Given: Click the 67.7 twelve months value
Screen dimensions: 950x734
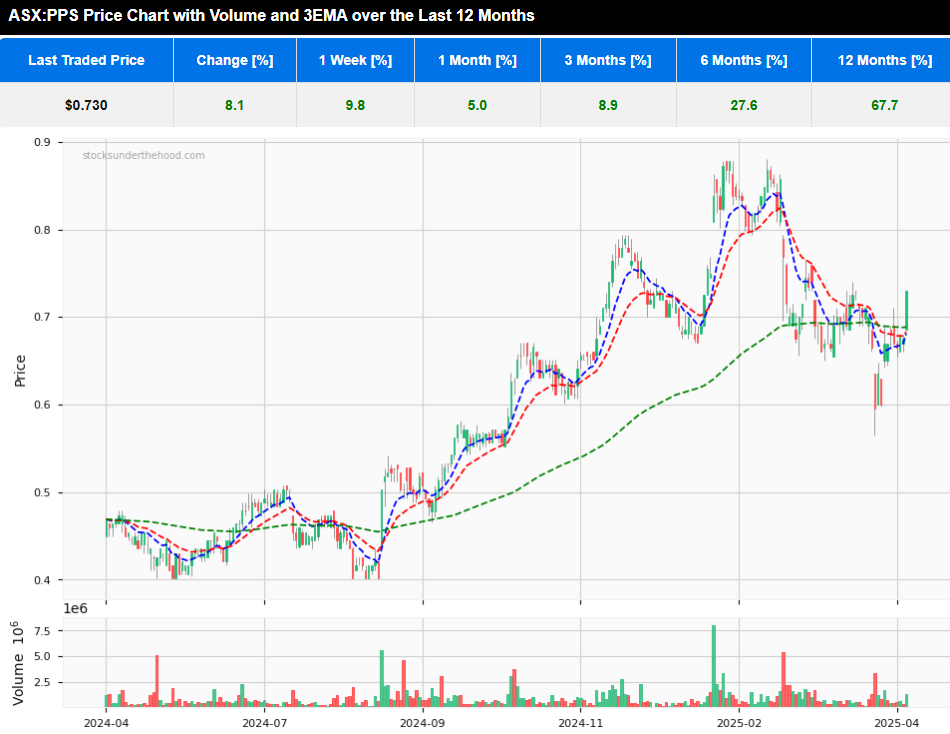Looking at the screenshot, I should (885, 105).
